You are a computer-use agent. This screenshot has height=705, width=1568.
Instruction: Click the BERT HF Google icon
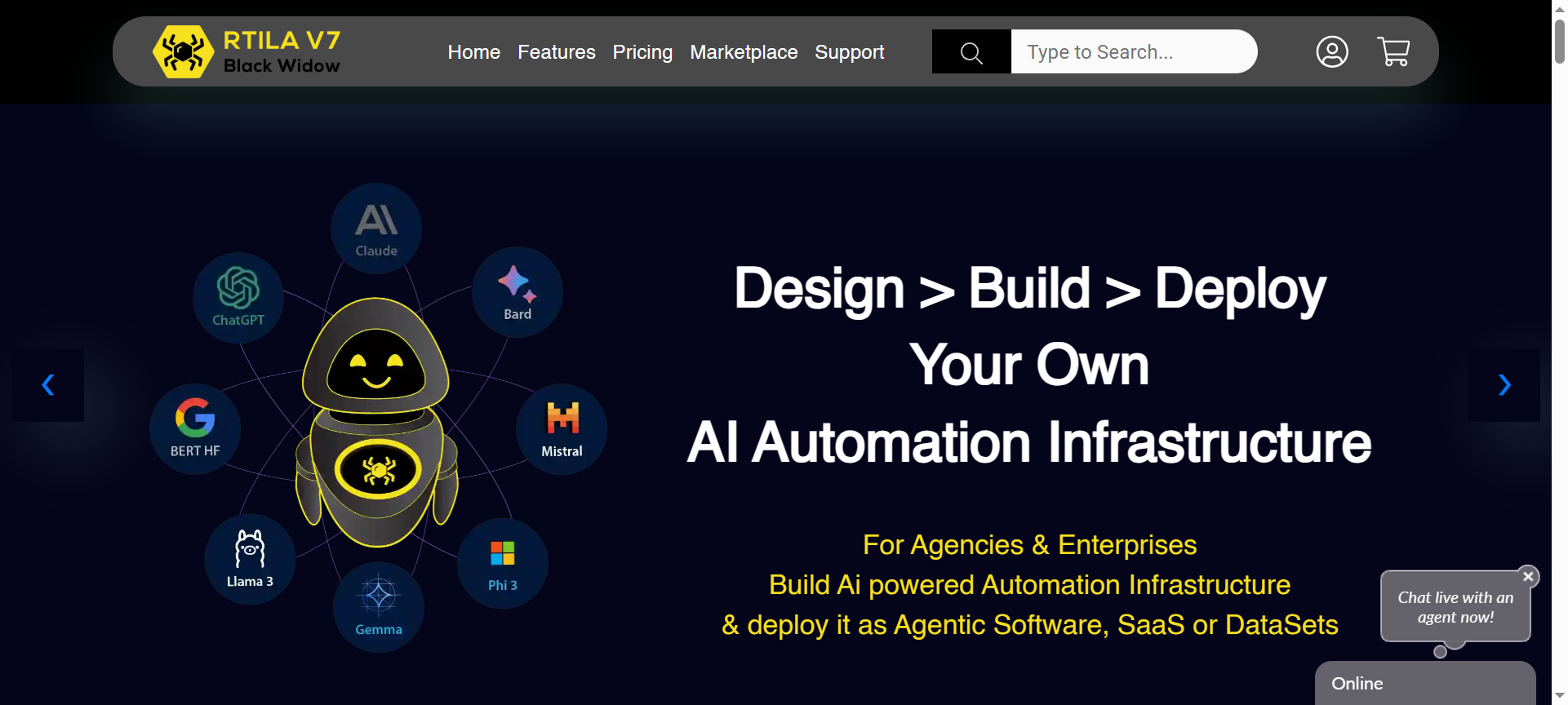[195, 428]
